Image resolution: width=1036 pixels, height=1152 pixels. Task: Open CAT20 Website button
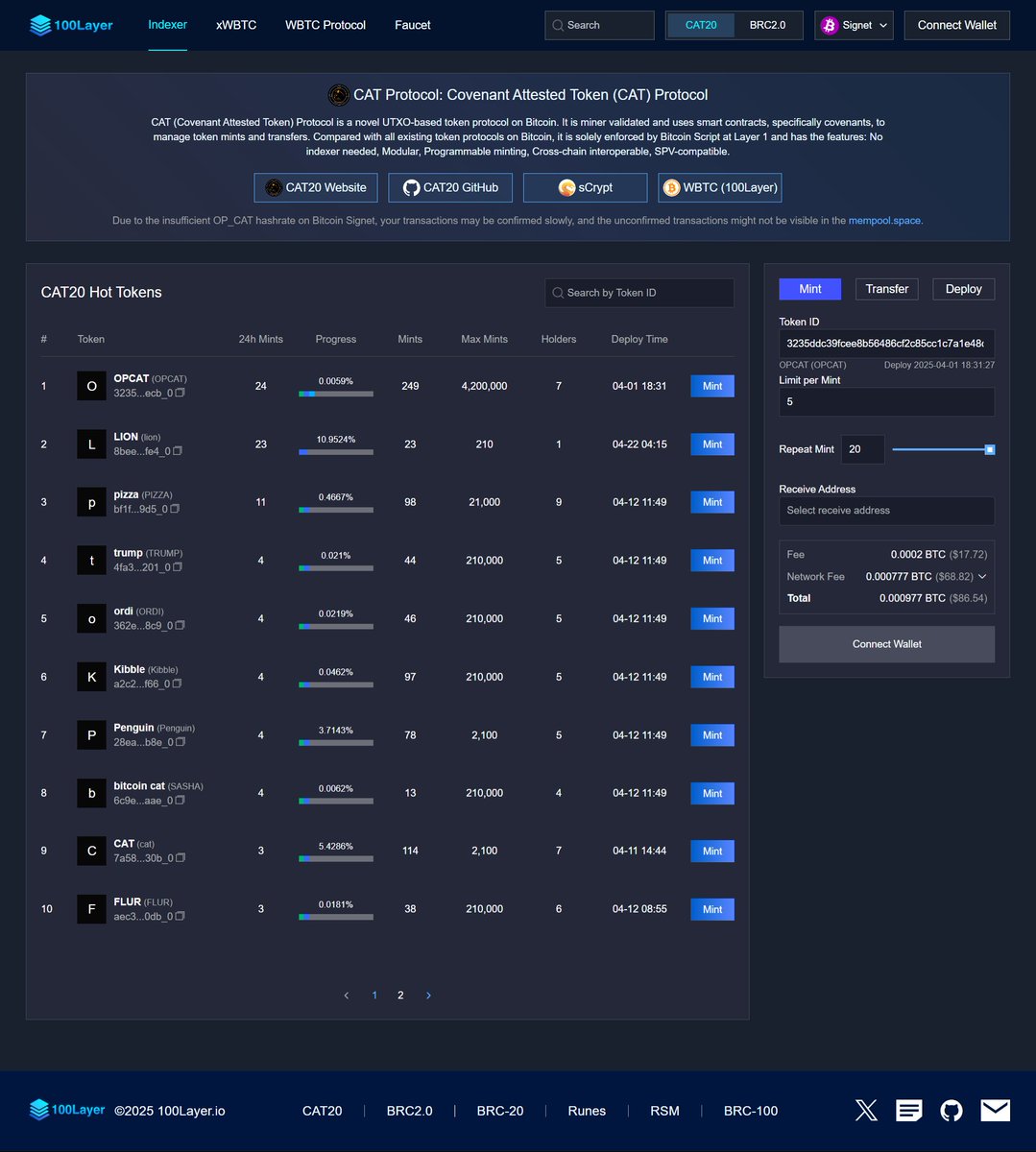(316, 187)
